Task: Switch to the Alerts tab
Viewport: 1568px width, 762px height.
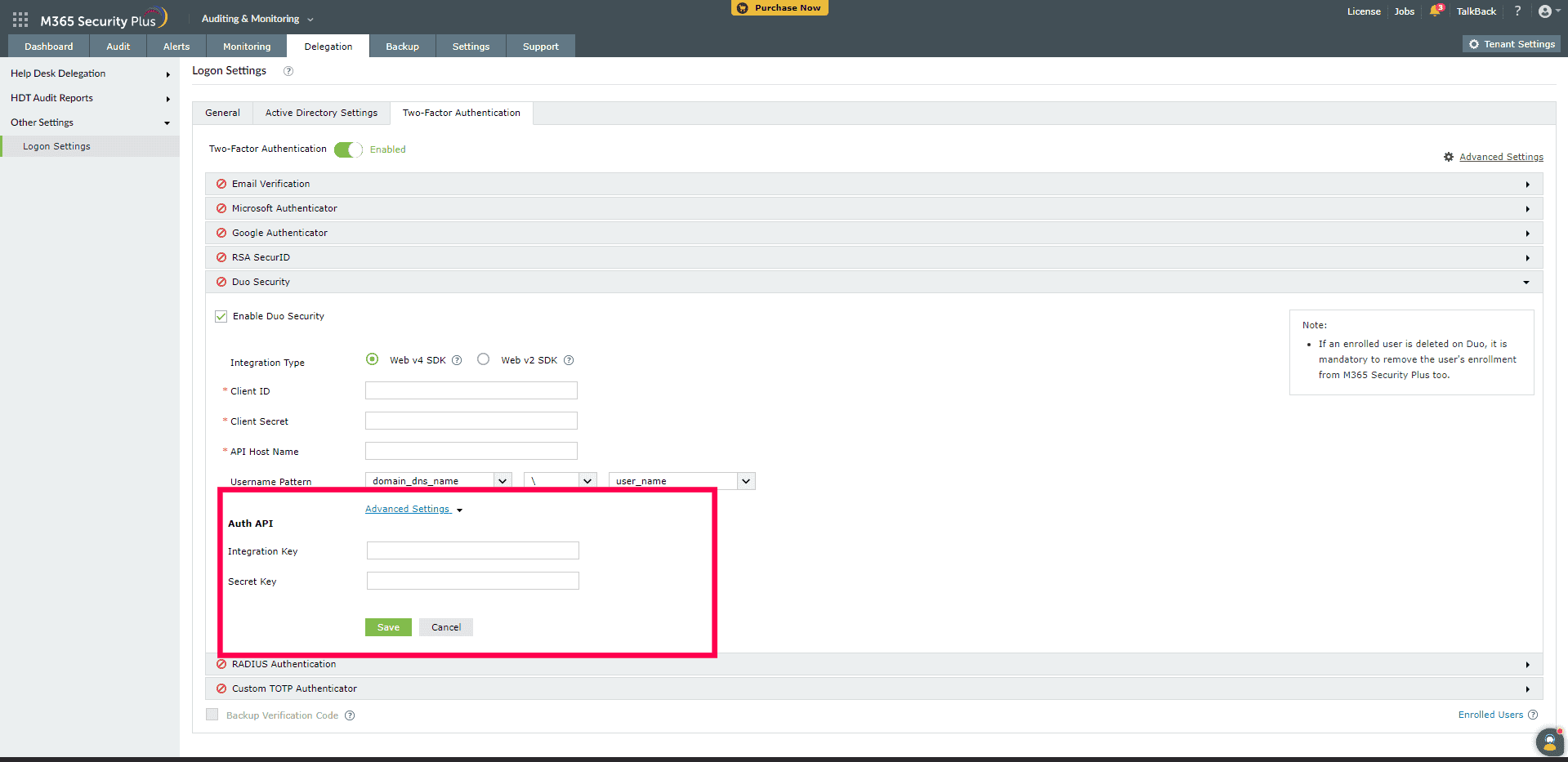Action: pyautogui.click(x=176, y=47)
